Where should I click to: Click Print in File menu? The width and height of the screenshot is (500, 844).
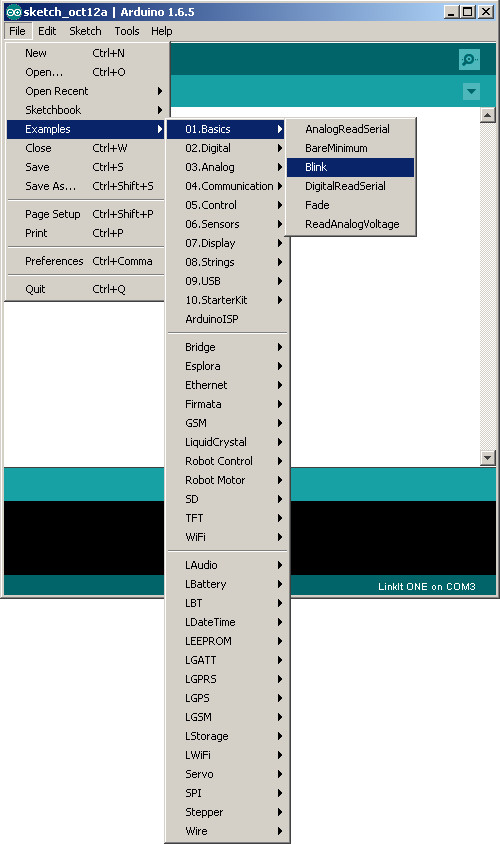tap(85, 233)
